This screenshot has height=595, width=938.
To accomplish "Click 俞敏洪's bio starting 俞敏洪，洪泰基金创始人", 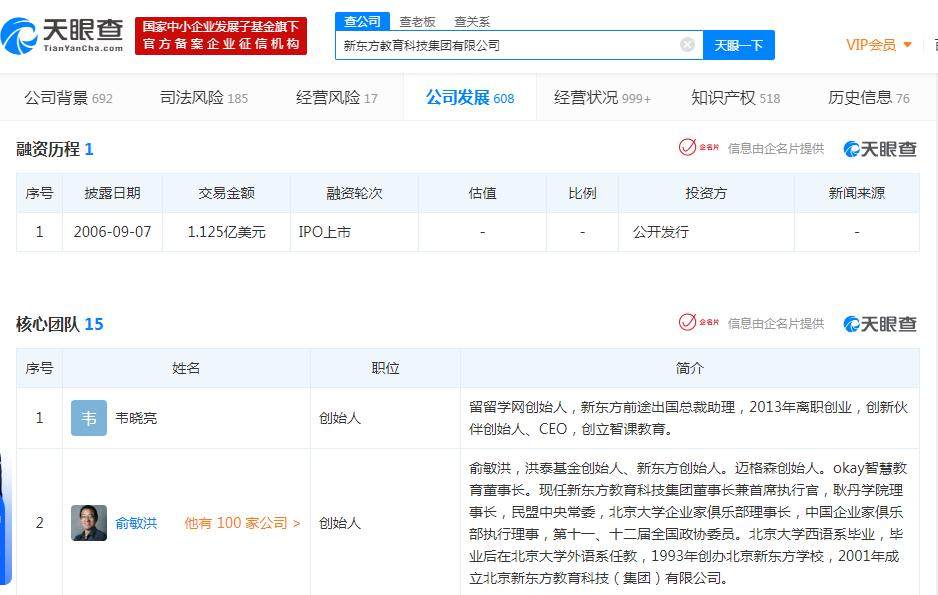I will click(688, 523).
